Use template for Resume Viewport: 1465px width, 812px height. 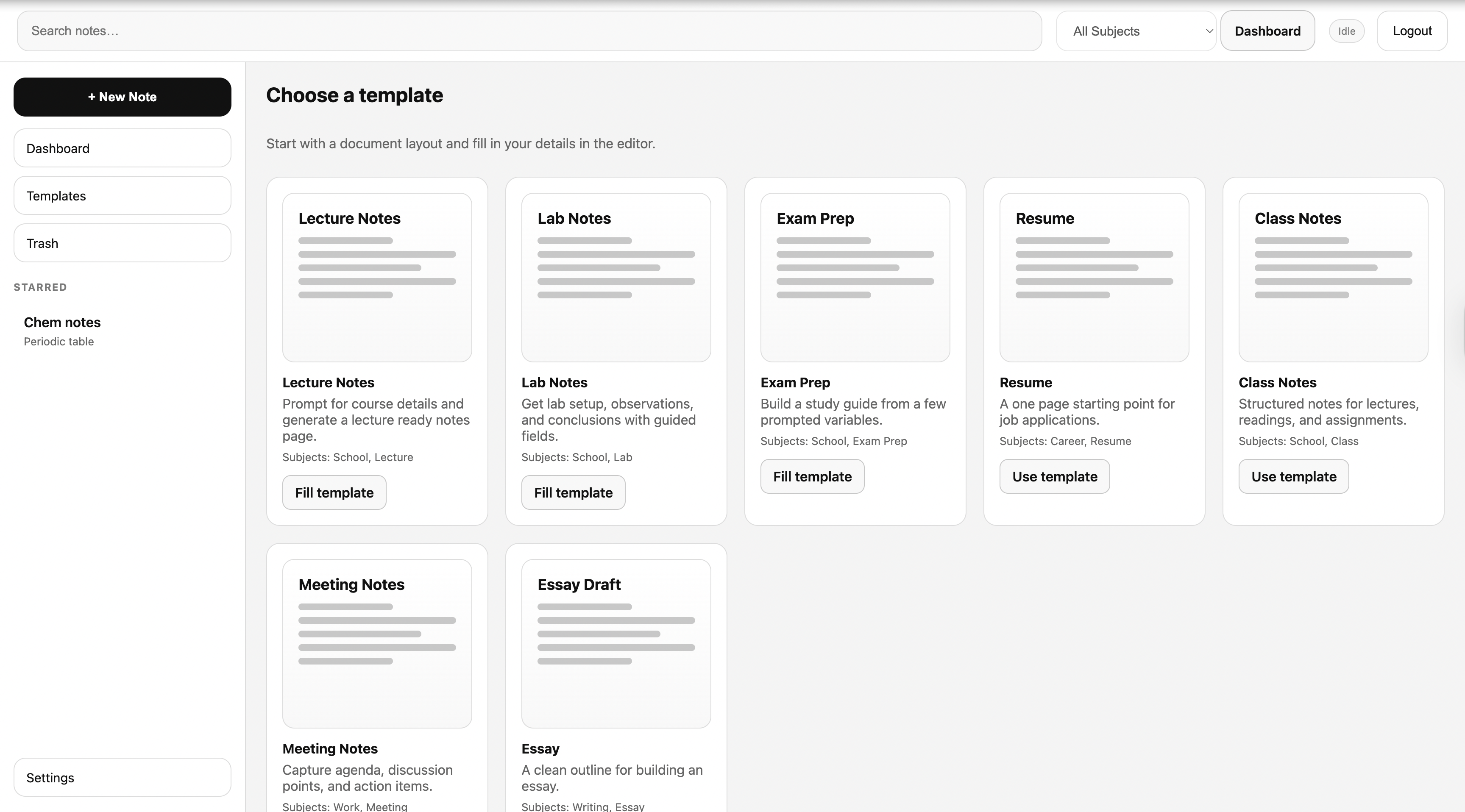coord(1054,476)
